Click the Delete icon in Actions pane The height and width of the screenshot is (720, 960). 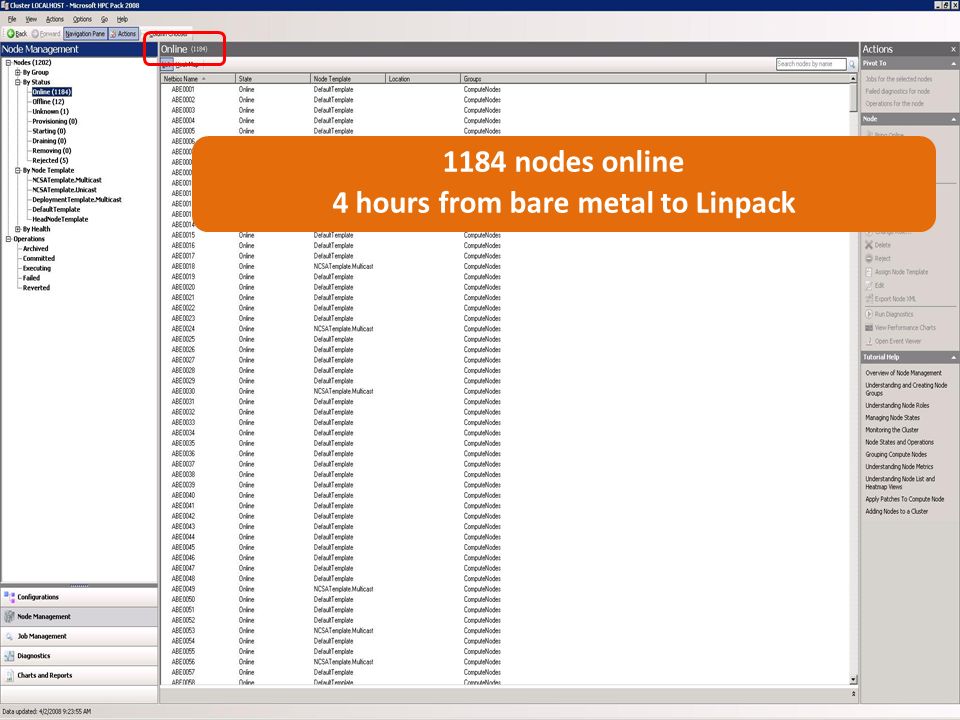pyautogui.click(x=869, y=245)
